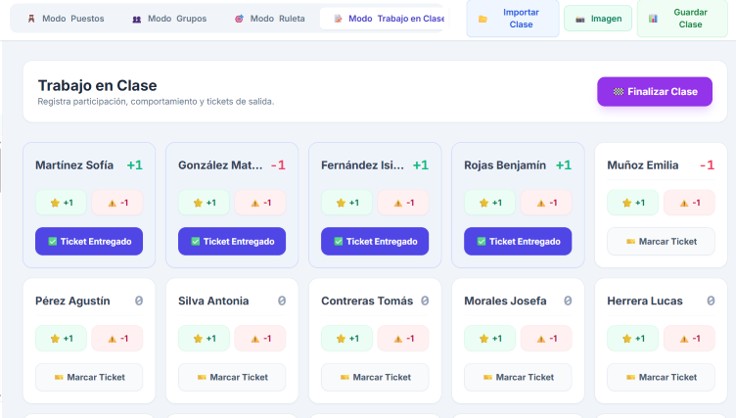Open Importar Clase

[513, 18]
